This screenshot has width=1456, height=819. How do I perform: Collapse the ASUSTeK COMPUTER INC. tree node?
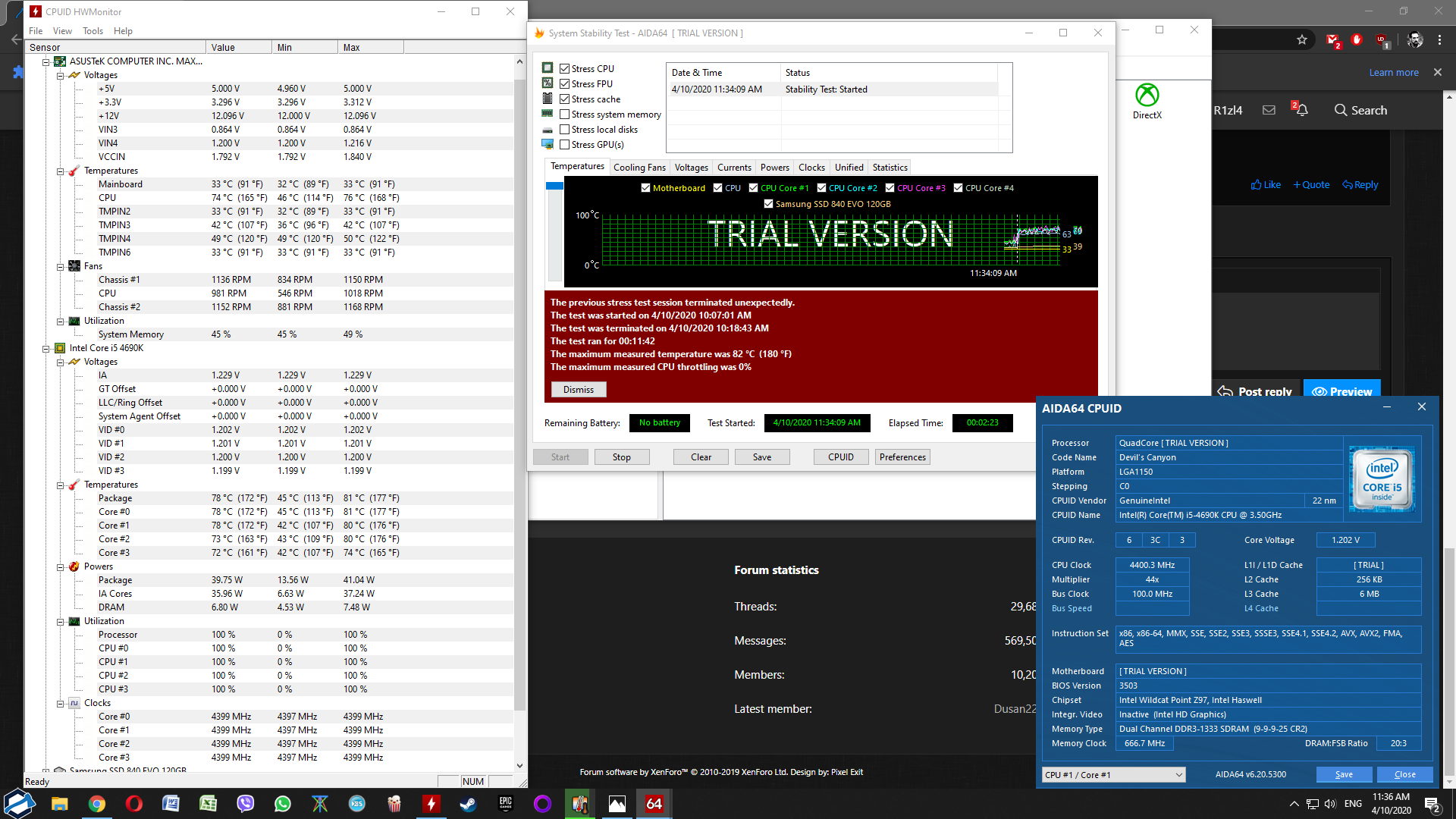[45, 61]
